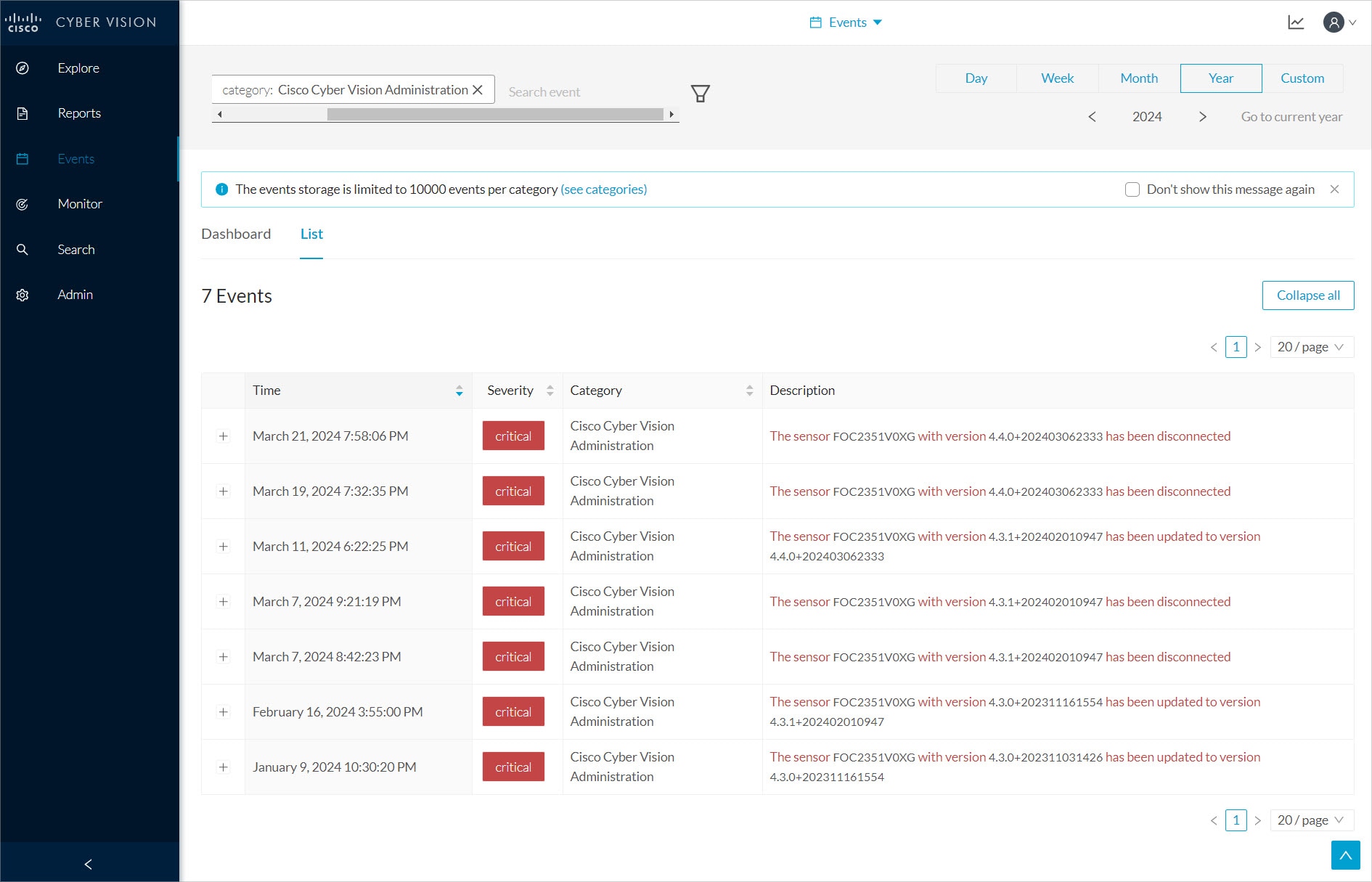This screenshot has width=1372, height=882.
Task: Click the Reports menu label
Action: 79,113
